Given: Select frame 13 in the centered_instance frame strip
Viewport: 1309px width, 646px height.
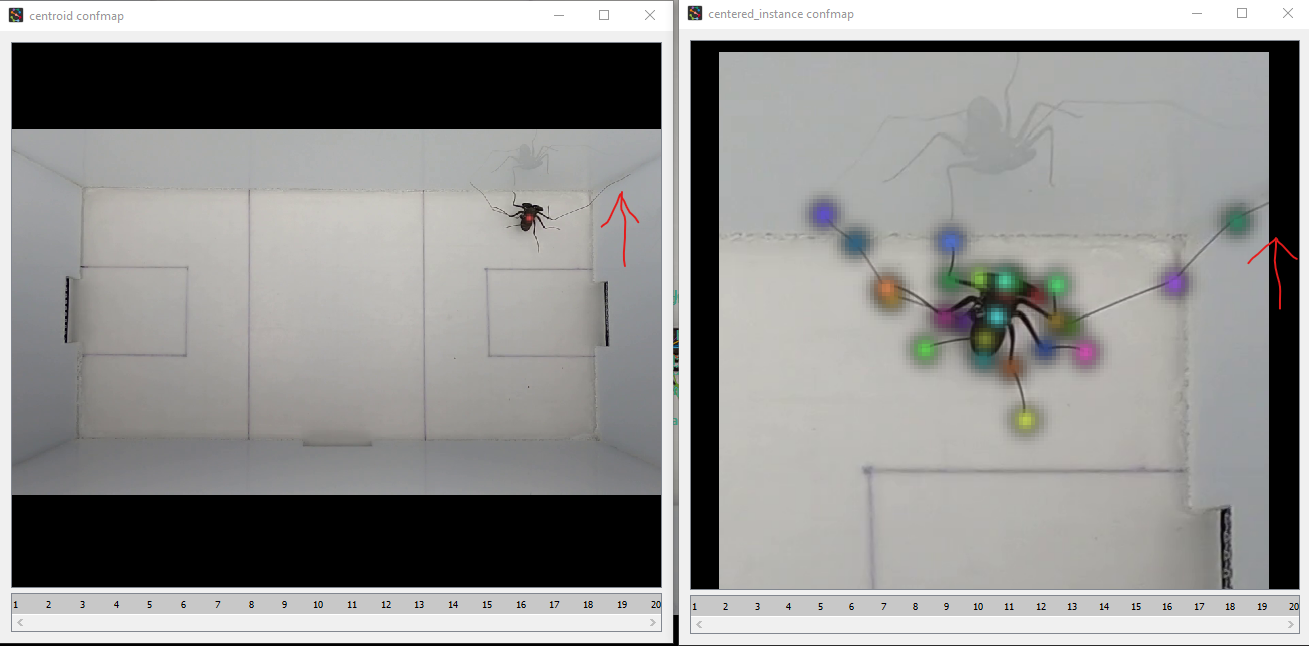Looking at the screenshot, I should (1071, 606).
